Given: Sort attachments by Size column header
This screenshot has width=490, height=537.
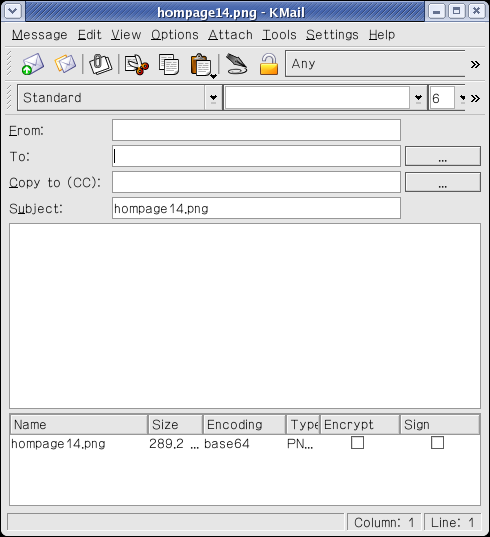Looking at the screenshot, I should [x=176, y=425].
